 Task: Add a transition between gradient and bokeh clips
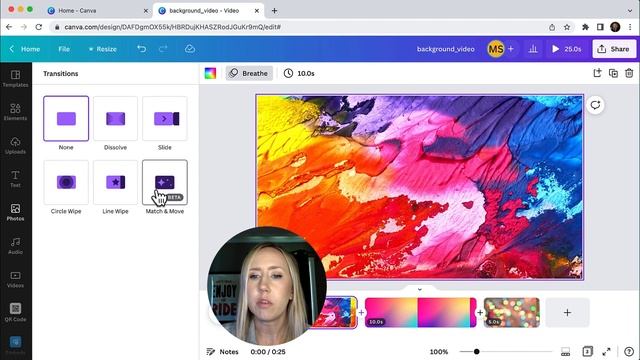pyautogui.click(x=480, y=313)
